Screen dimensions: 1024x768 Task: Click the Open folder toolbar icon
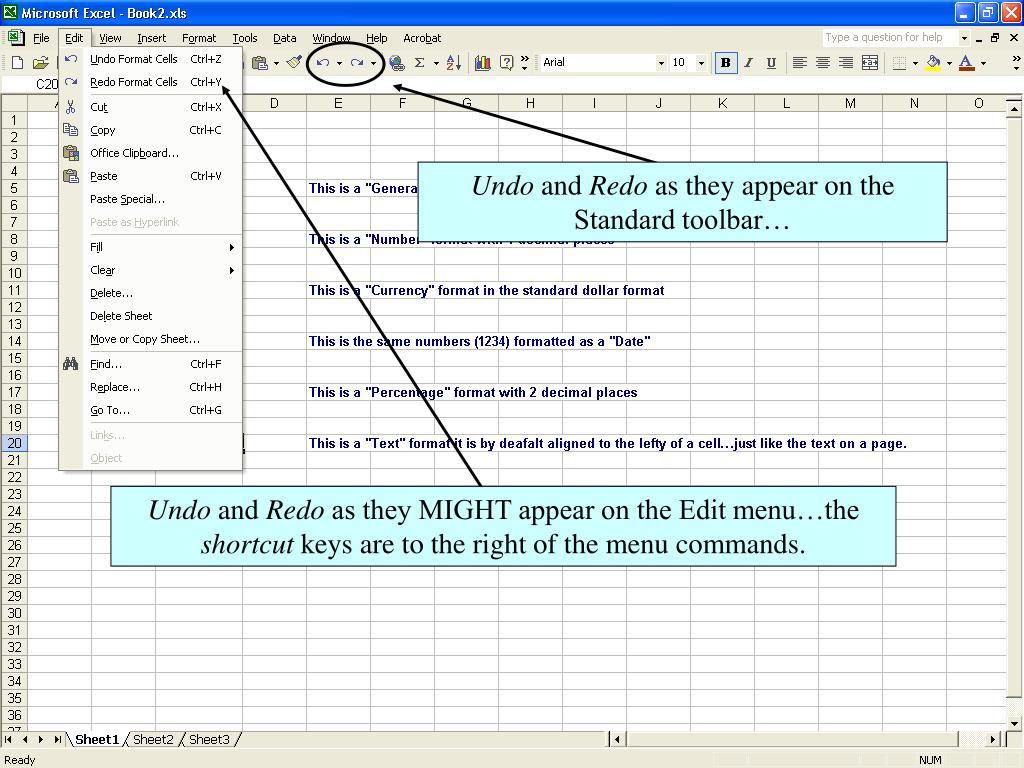tap(40, 63)
